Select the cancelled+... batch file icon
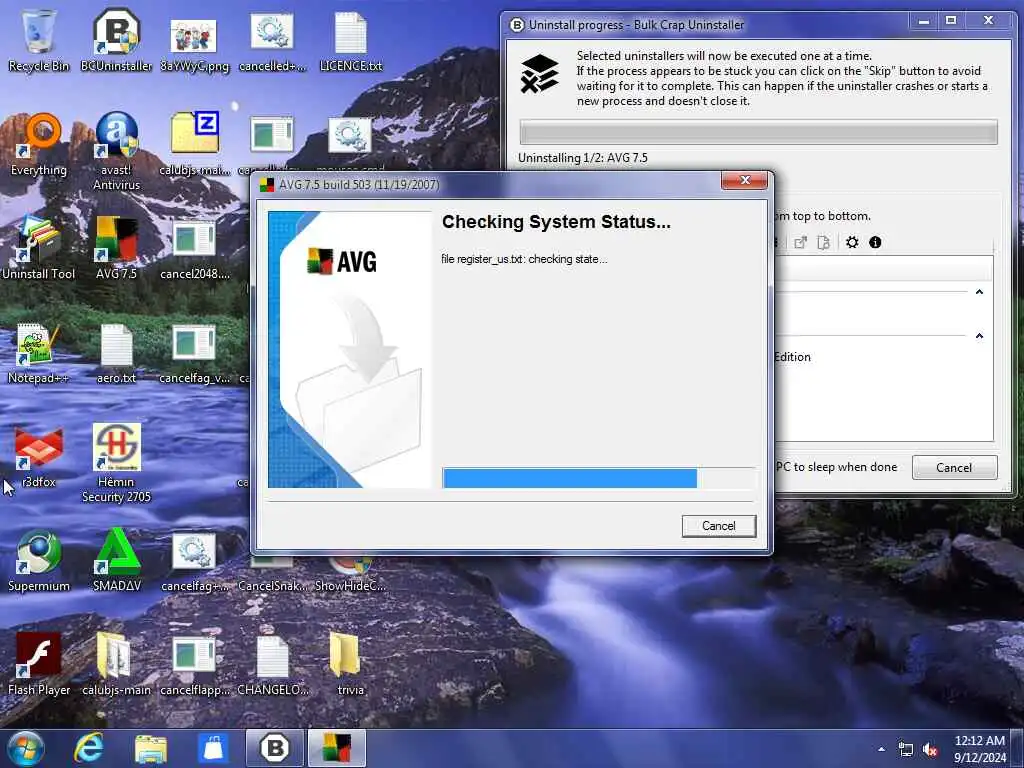This screenshot has width=1024, height=768. click(x=272, y=40)
